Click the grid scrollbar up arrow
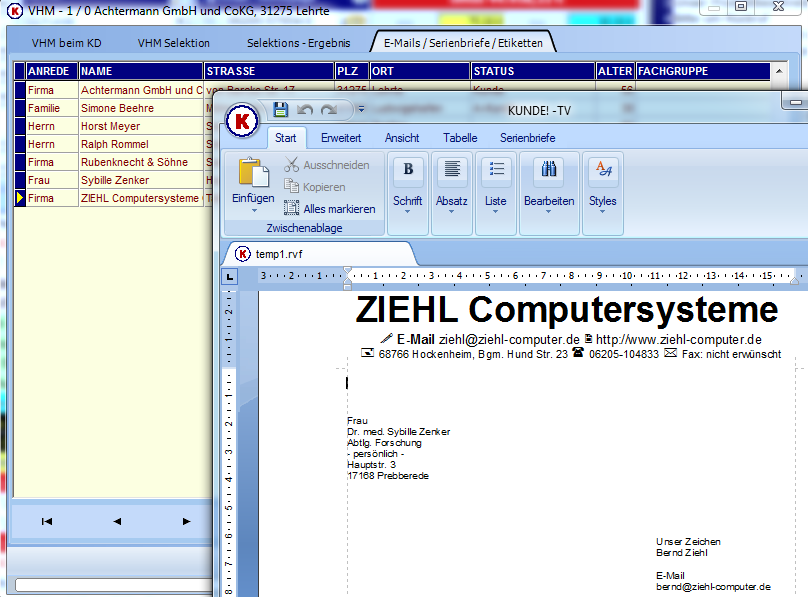The height and width of the screenshot is (597, 808). 779,71
